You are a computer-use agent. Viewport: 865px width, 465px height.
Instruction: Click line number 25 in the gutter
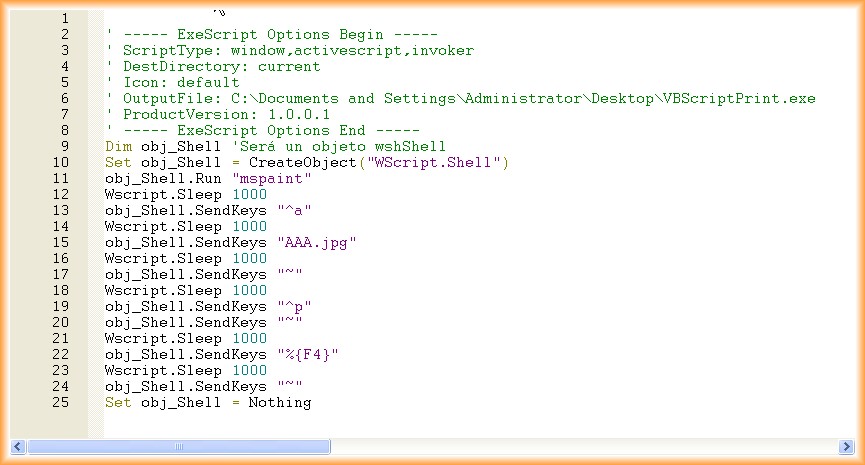click(x=61, y=403)
